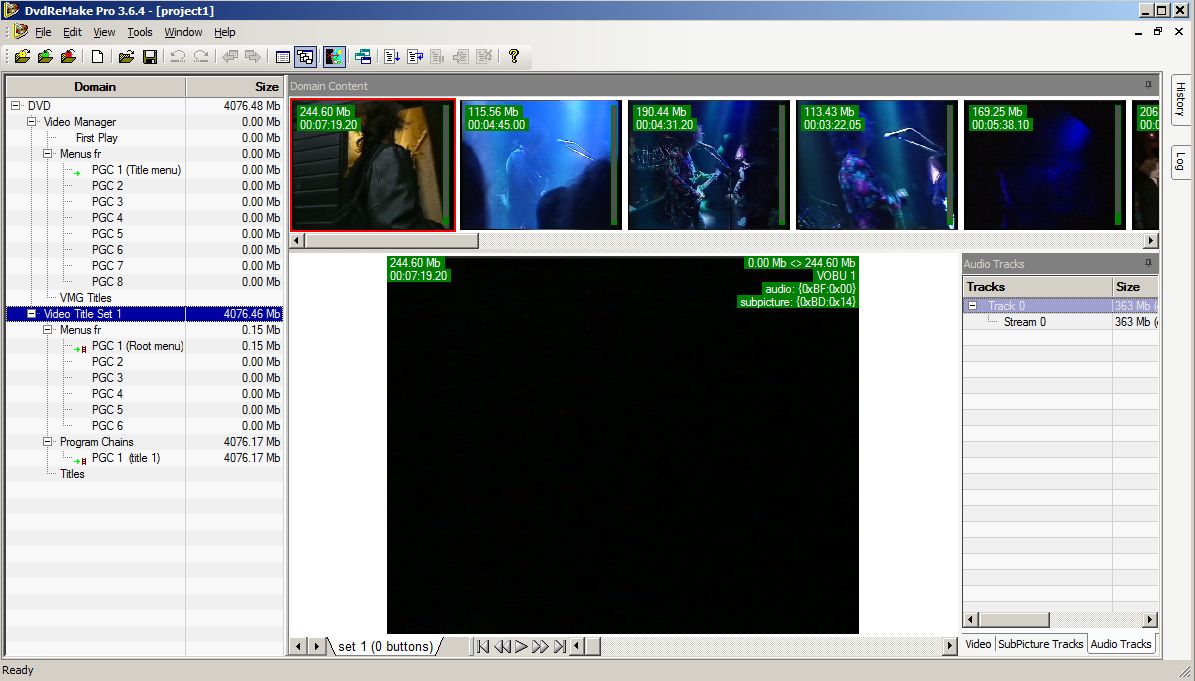The height and width of the screenshot is (681, 1195).
Task: Click the pin icon in Domain Content header
Action: pos(1148,86)
